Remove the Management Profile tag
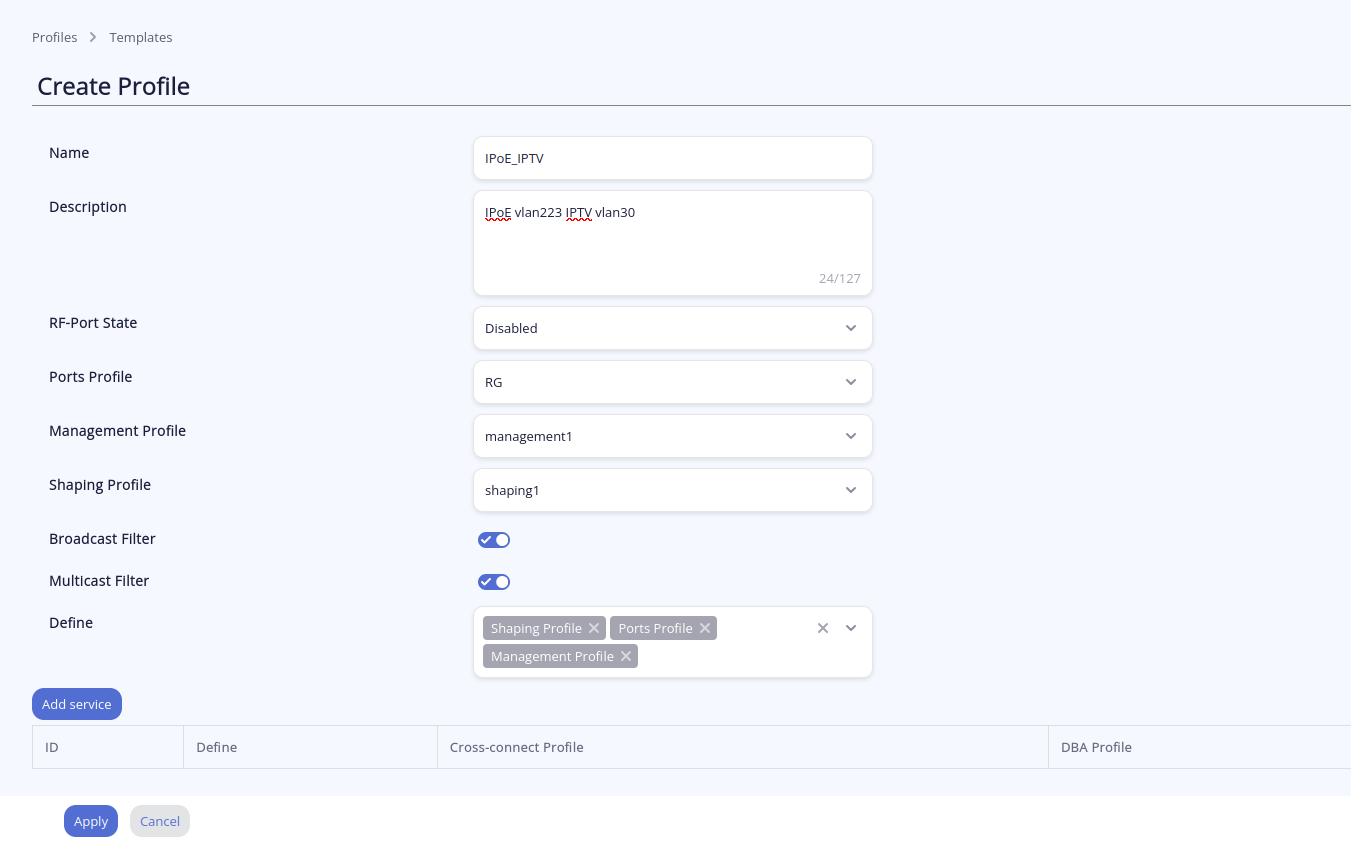The height and width of the screenshot is (843, 1351). [x=626, y=656]
